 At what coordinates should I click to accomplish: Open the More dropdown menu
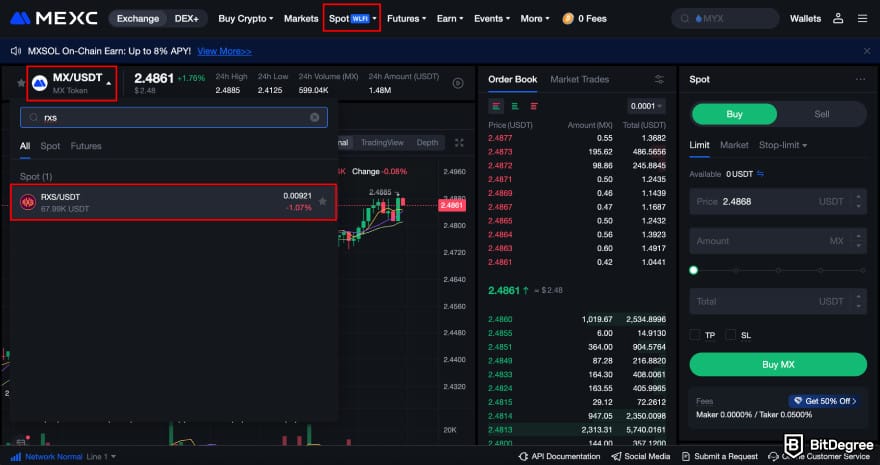pos(535,19)
